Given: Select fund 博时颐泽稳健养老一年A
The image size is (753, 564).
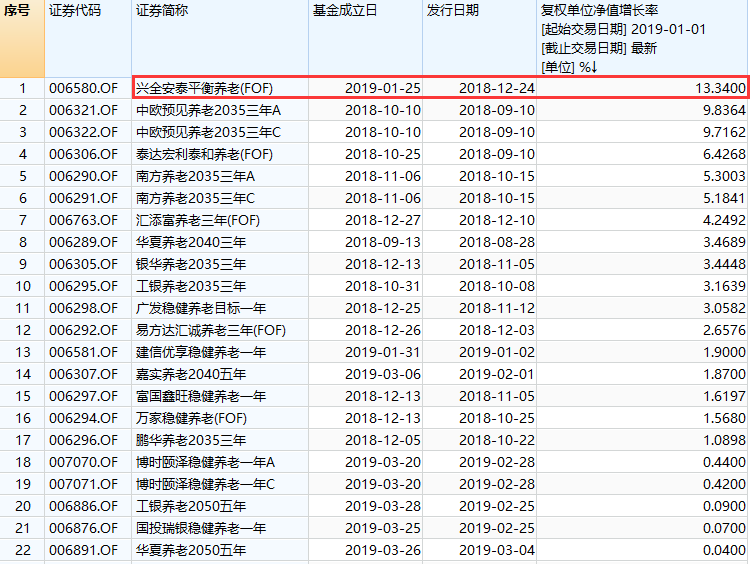Looking at the screenshot, I should coord(205,463).
